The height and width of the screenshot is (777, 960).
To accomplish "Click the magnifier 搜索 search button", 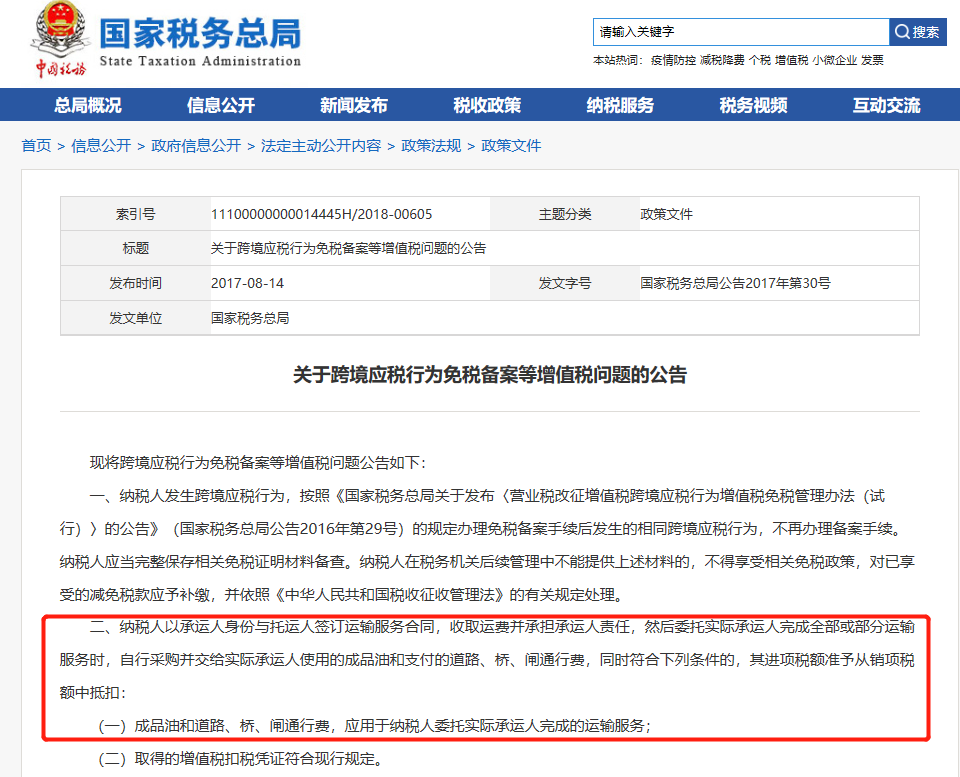I will point(917,32).
